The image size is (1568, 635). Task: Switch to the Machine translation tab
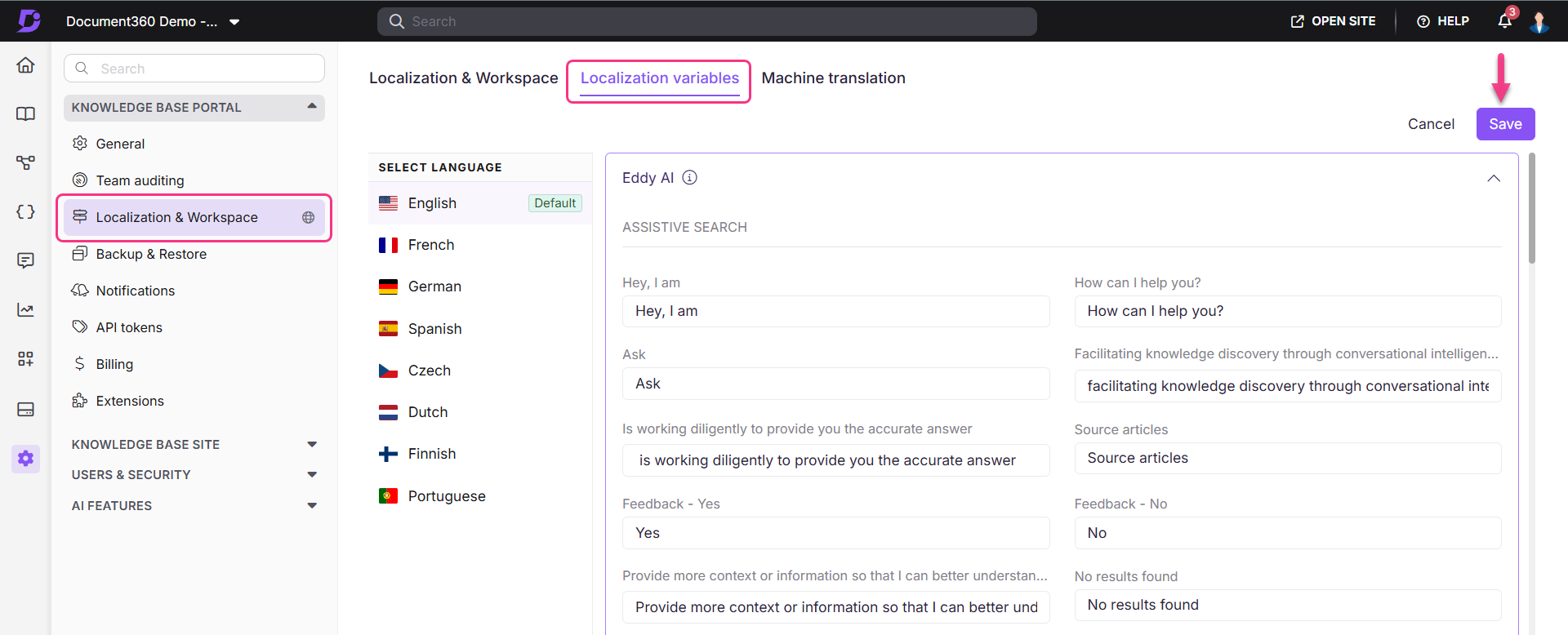833,78
